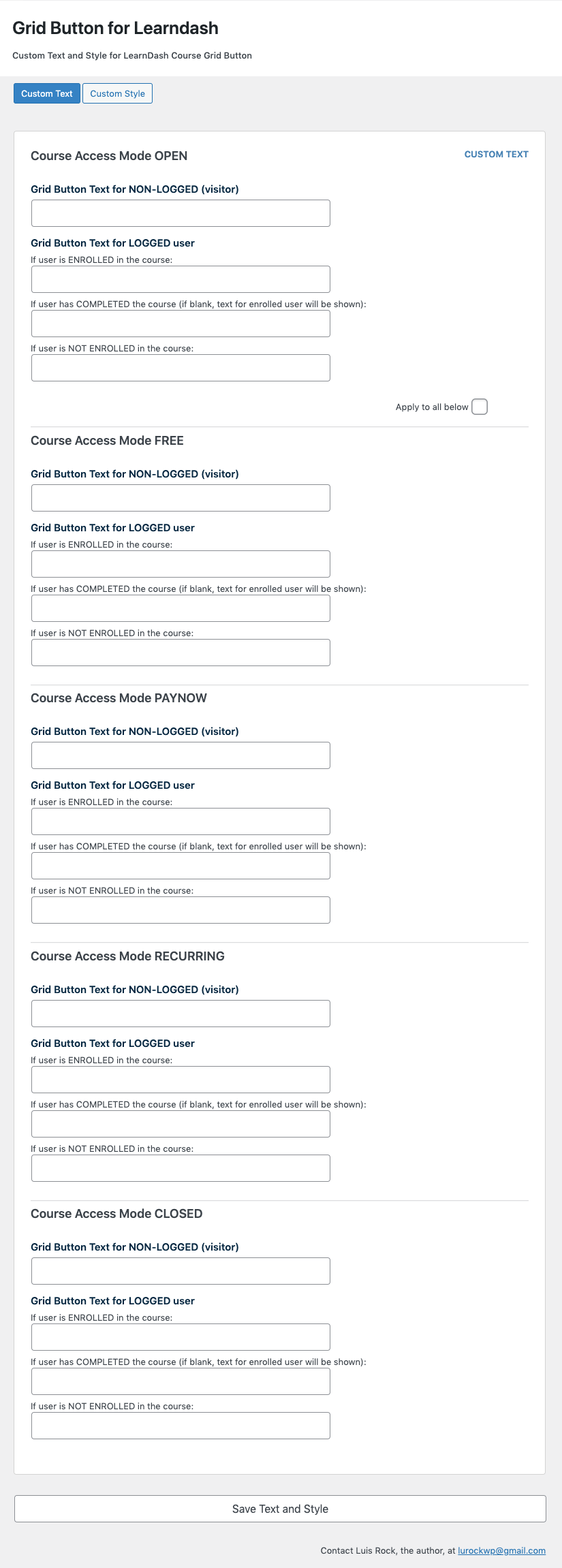Focus the OPEN mode NON-LOGGED visitor text field
The height and width of the screenshot is (1568, 562).
click(181, 213)
